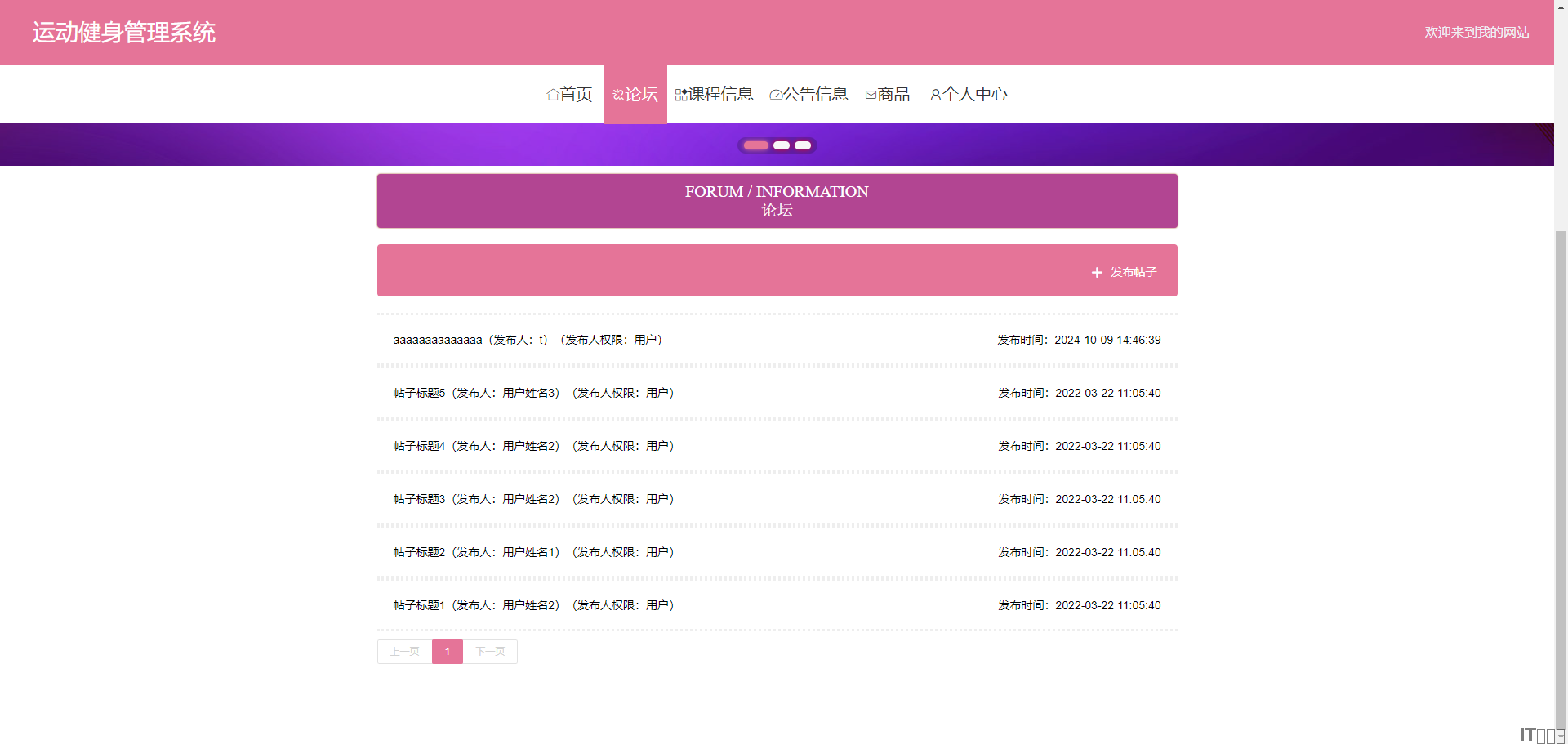Screen dimensions: 1568x744
Task: Go to the 个人中心 menu item
Action: pos(974,95)
